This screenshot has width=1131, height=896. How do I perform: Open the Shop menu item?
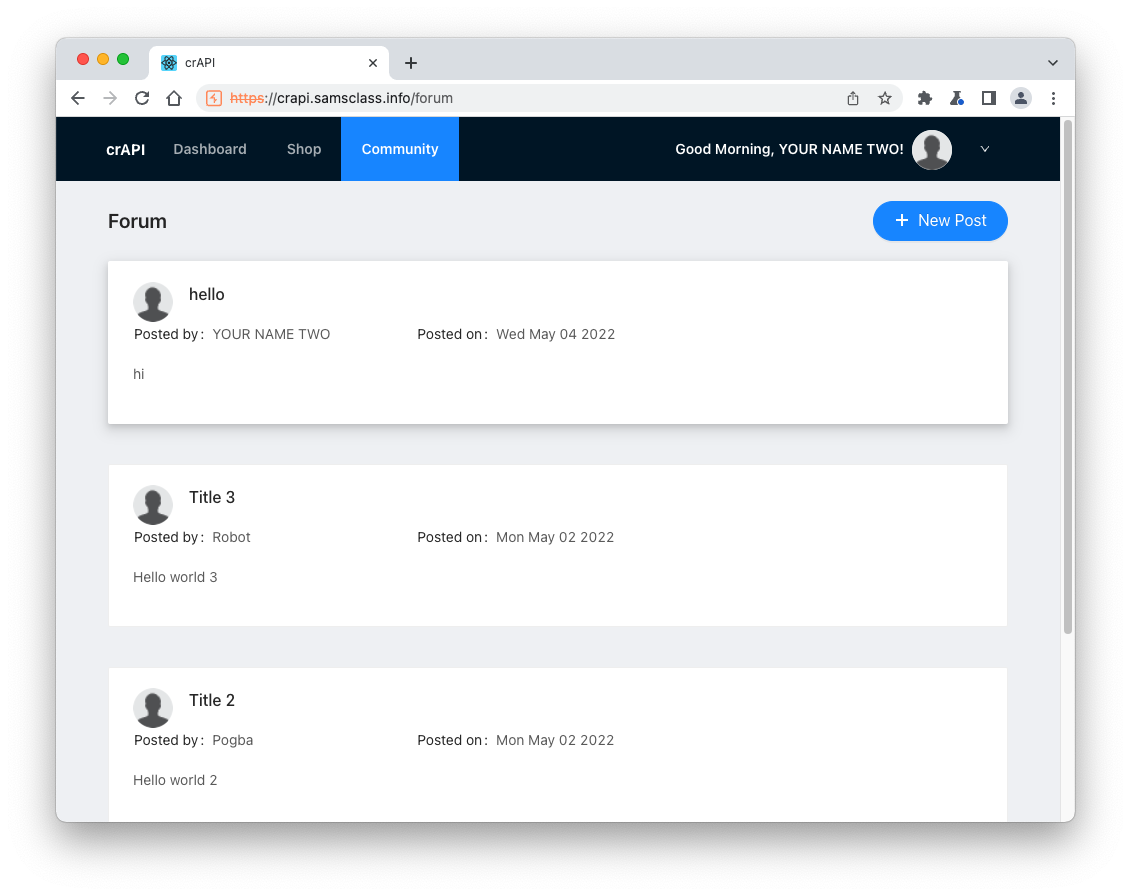(x=304, y=149)
